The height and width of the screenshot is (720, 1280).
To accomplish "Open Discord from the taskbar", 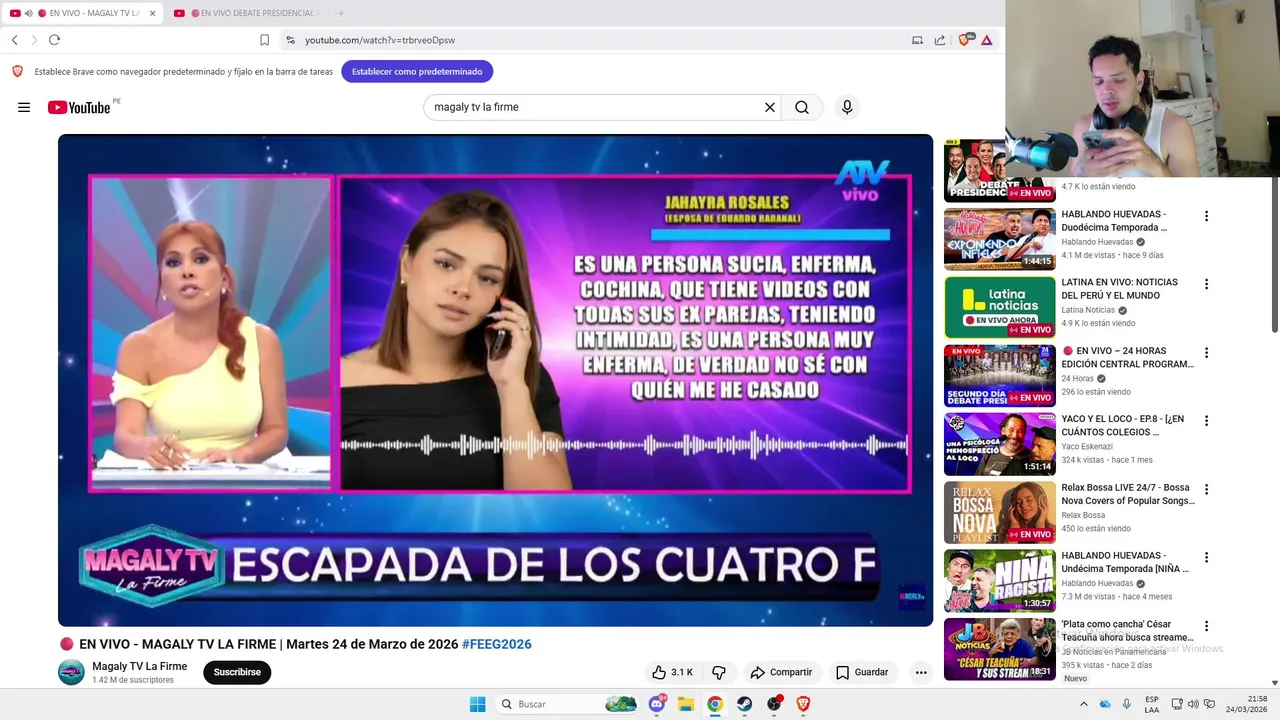I will click(657, 704).
